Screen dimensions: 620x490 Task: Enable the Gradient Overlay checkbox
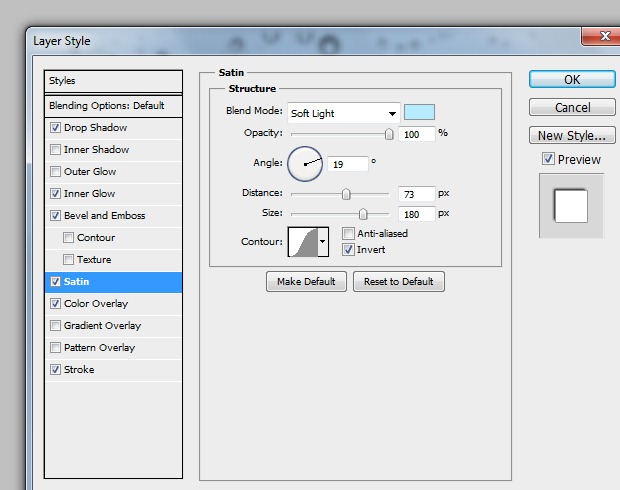pos(55,325)
